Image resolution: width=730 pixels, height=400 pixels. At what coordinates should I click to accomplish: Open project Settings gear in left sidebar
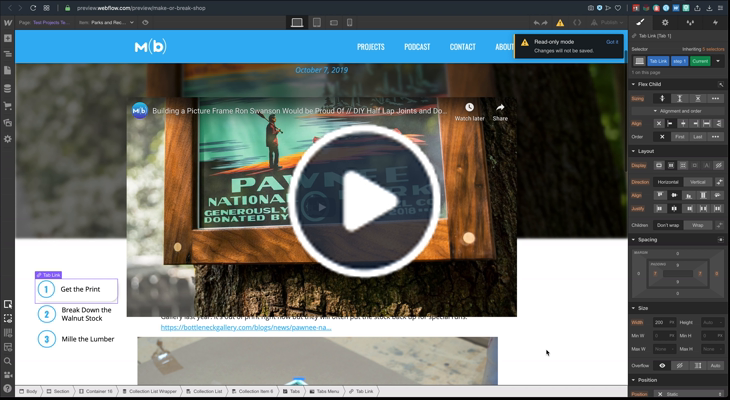[x=8, y=139]
